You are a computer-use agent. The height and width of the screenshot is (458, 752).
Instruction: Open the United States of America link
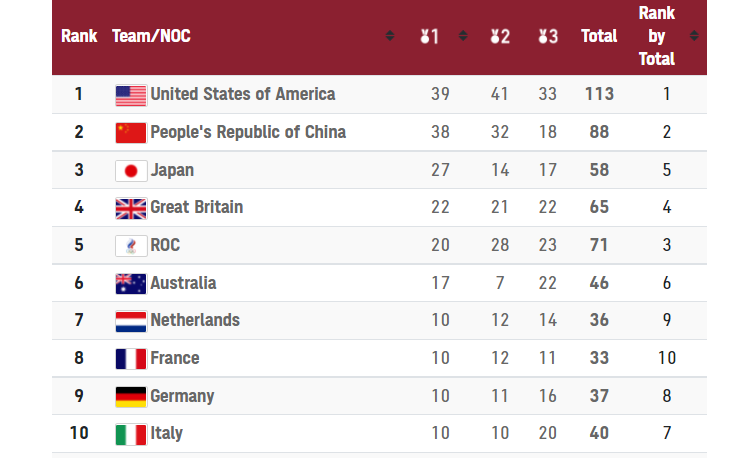(x=243, y=94)
